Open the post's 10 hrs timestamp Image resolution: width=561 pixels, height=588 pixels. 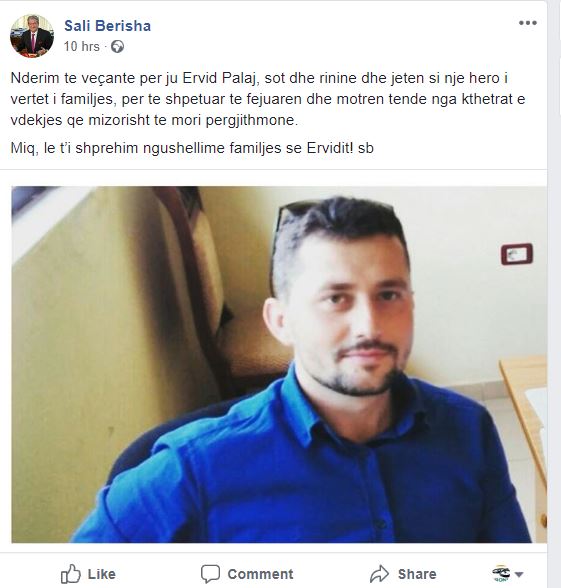tap(81, 46)
